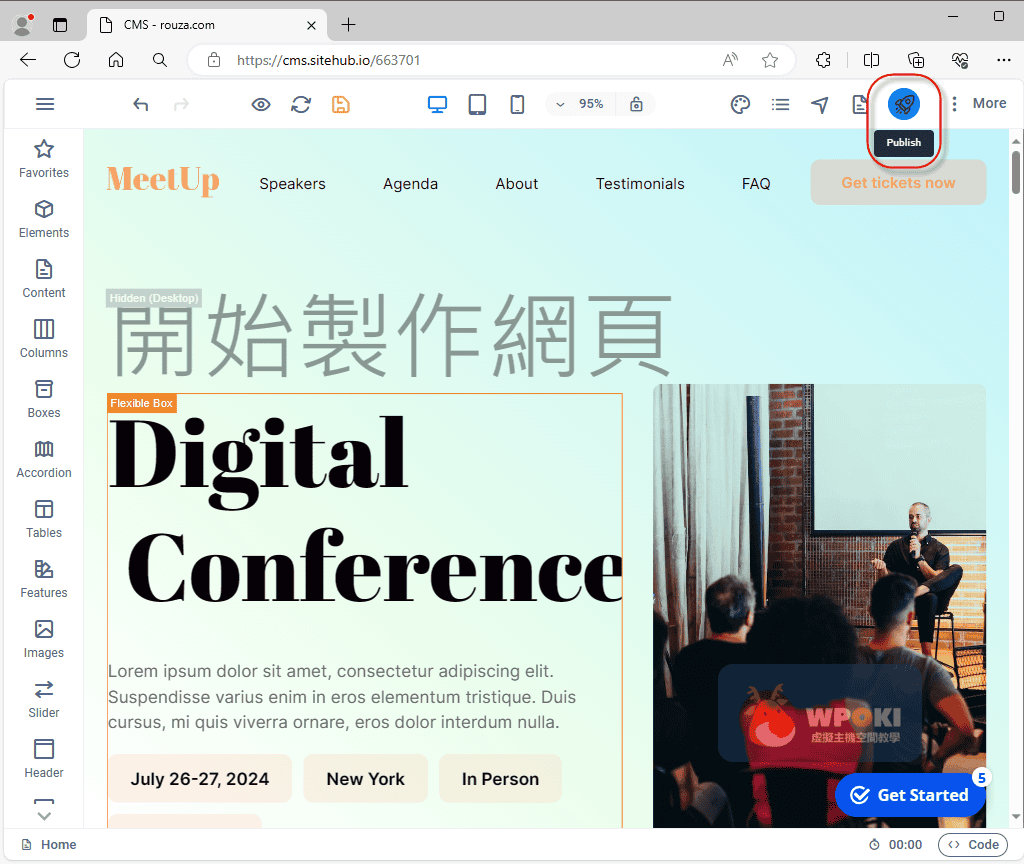Toggle preview mode with eye icon
The height and width of the screenshot is (864, 1024).
click(261, 104)
